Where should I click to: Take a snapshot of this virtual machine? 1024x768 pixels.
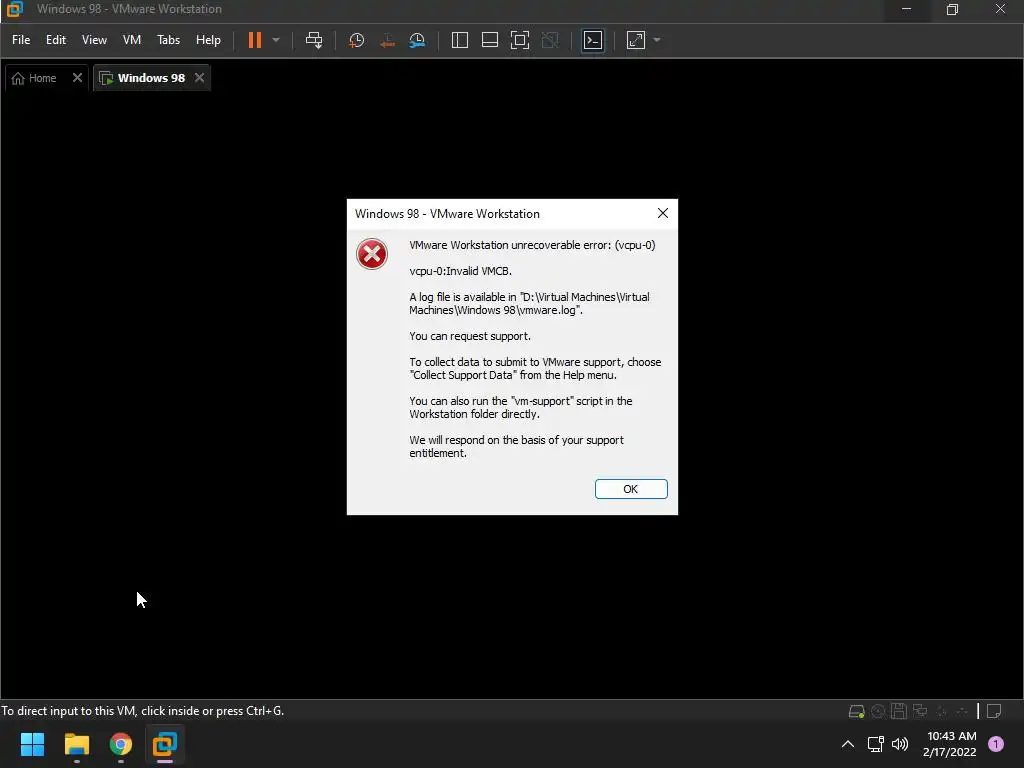pyautogui.click(x=357, y=40)
